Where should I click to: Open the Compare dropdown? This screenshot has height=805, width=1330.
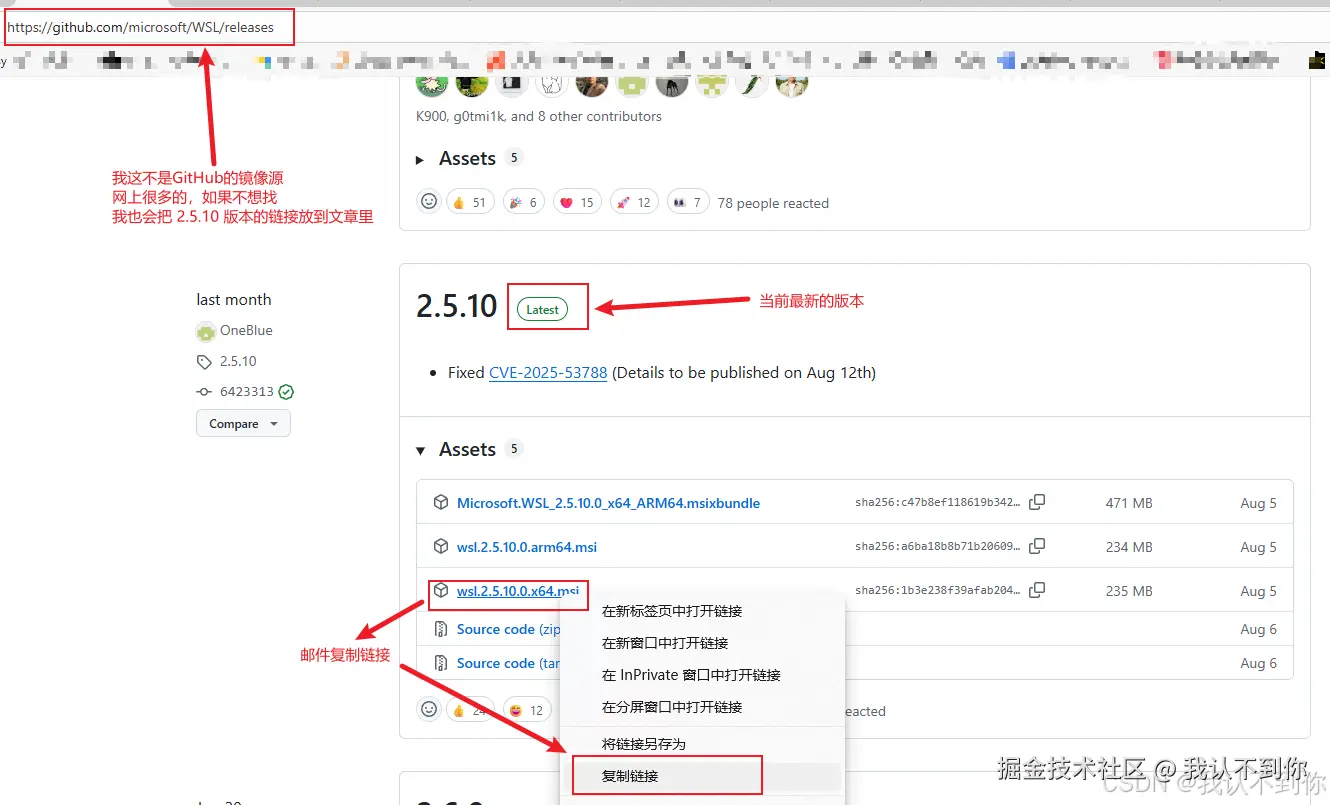[243, 424]
